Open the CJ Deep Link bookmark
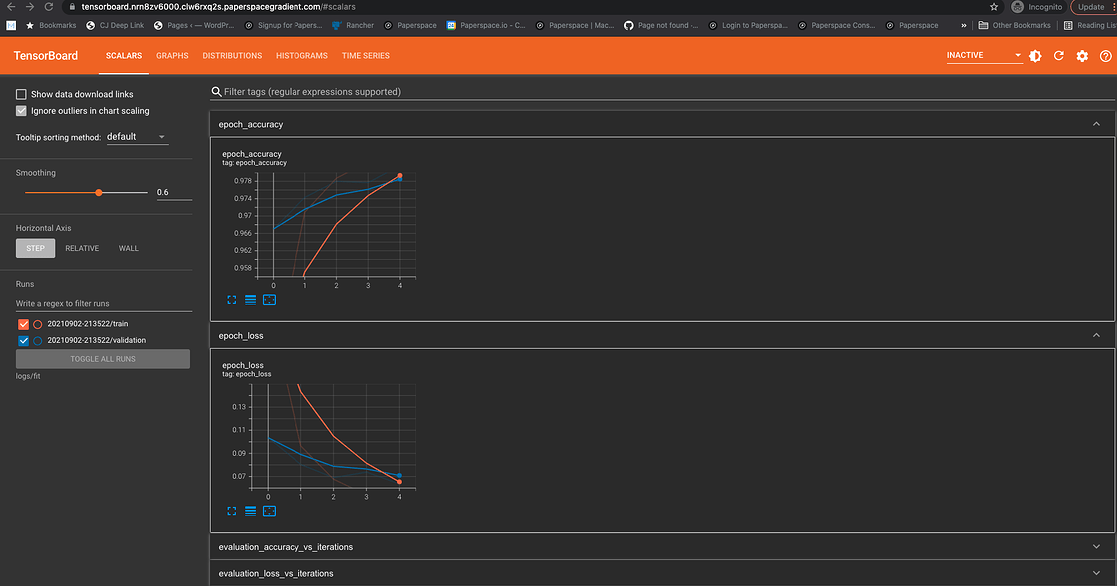The image size is (1117, 586). pos(115,26)
